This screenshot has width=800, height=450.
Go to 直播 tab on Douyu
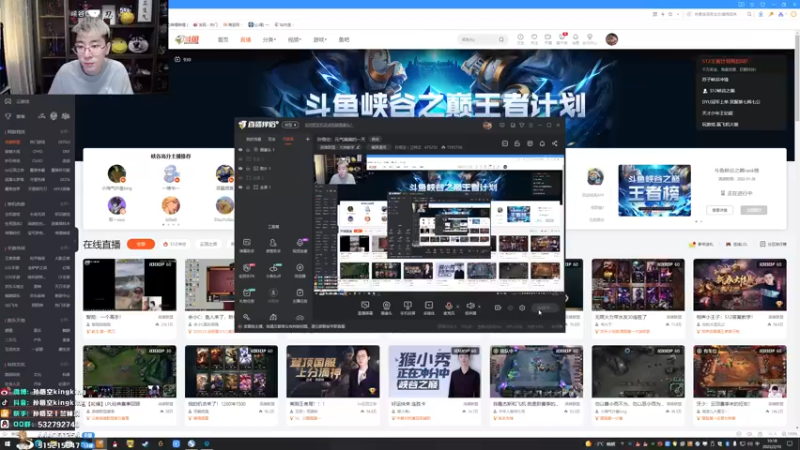[245, 39]
